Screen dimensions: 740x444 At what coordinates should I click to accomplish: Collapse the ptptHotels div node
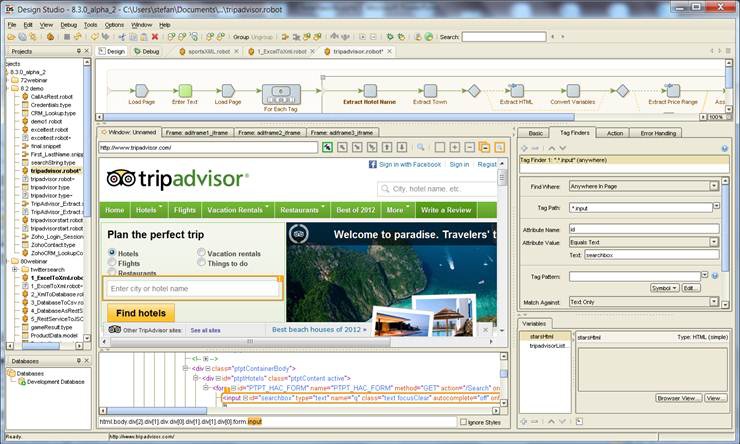click(195, 378)
